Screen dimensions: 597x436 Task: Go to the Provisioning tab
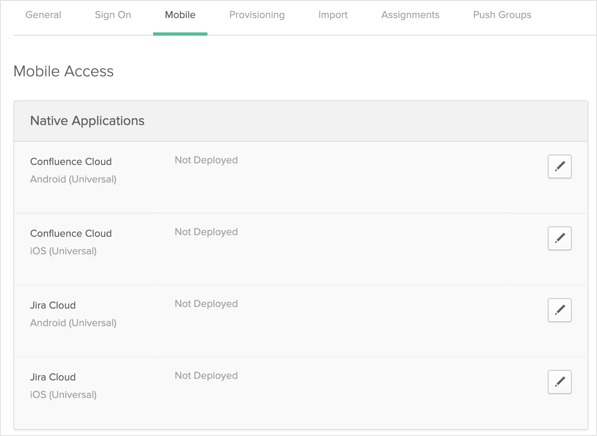pyautogui.click(x=257, y=15)
